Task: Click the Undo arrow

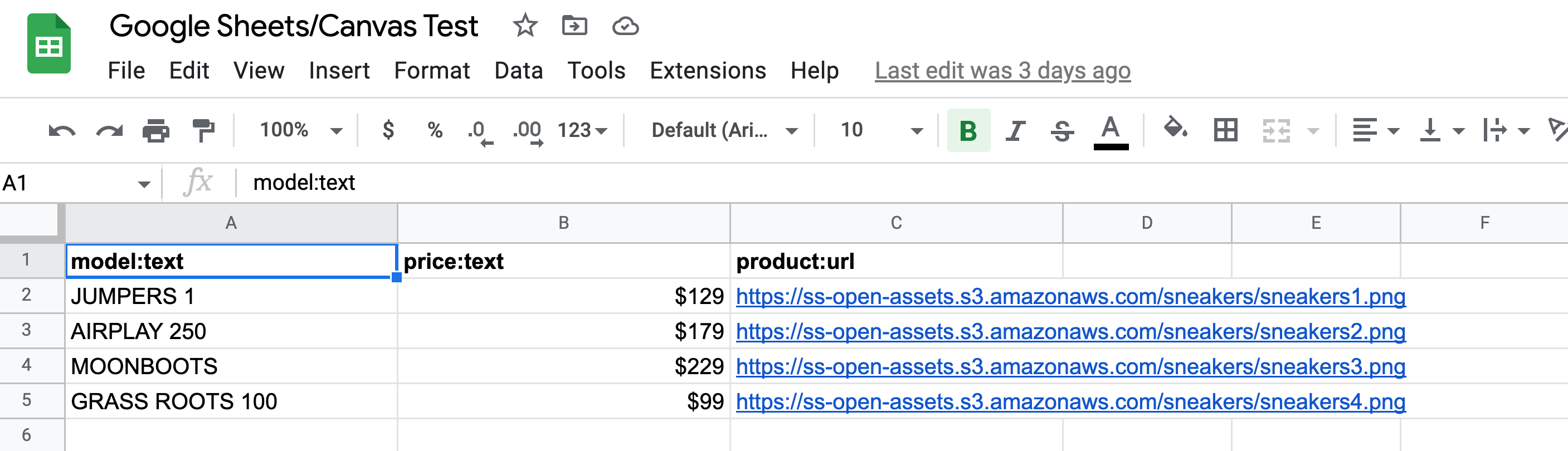Action: coord(61,130)
